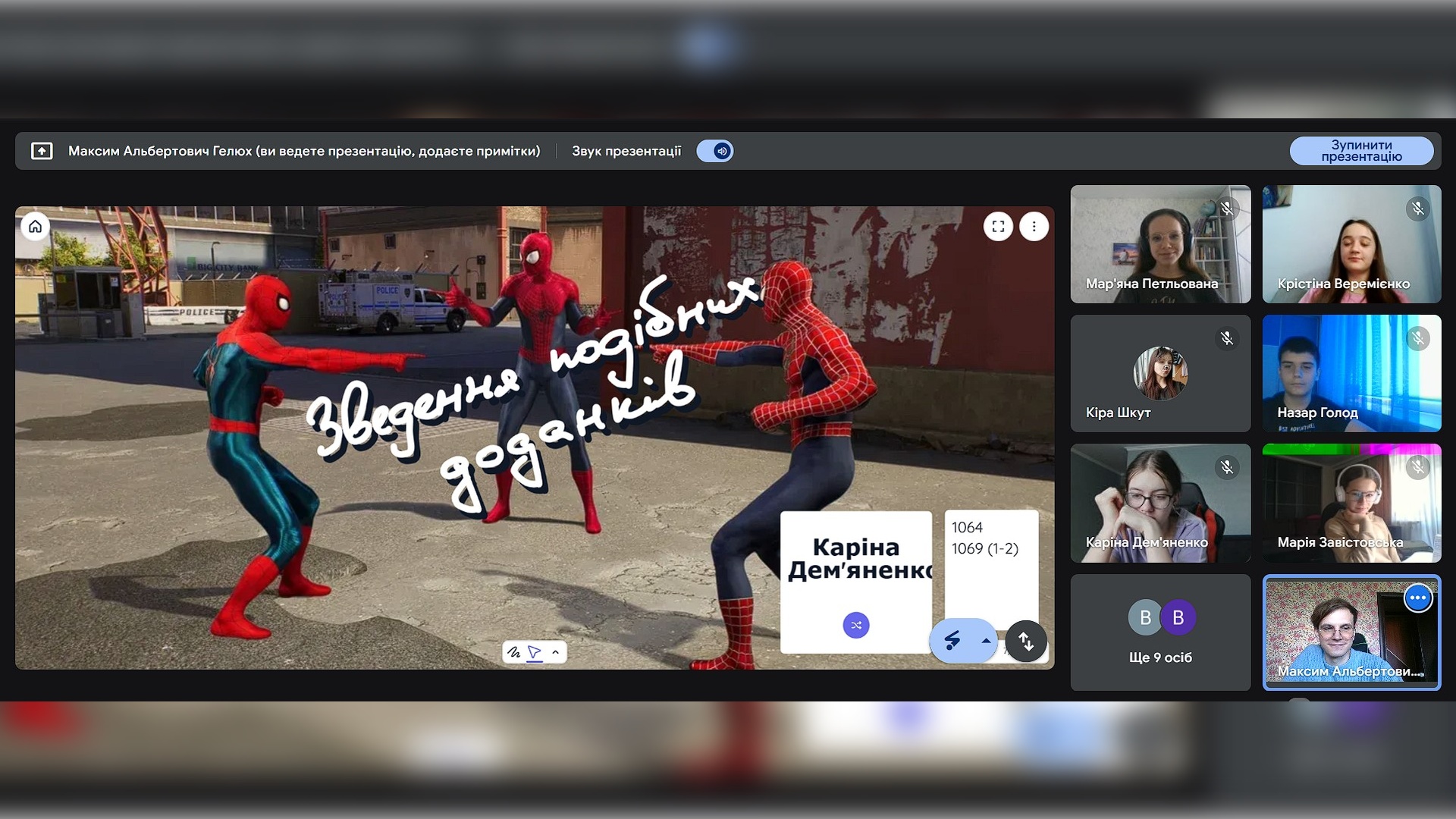This screenshot has height=819, width=1456.
Task: Click the purple shuffle button under Каріна Дем'яненко
Action: coord(856,625)
